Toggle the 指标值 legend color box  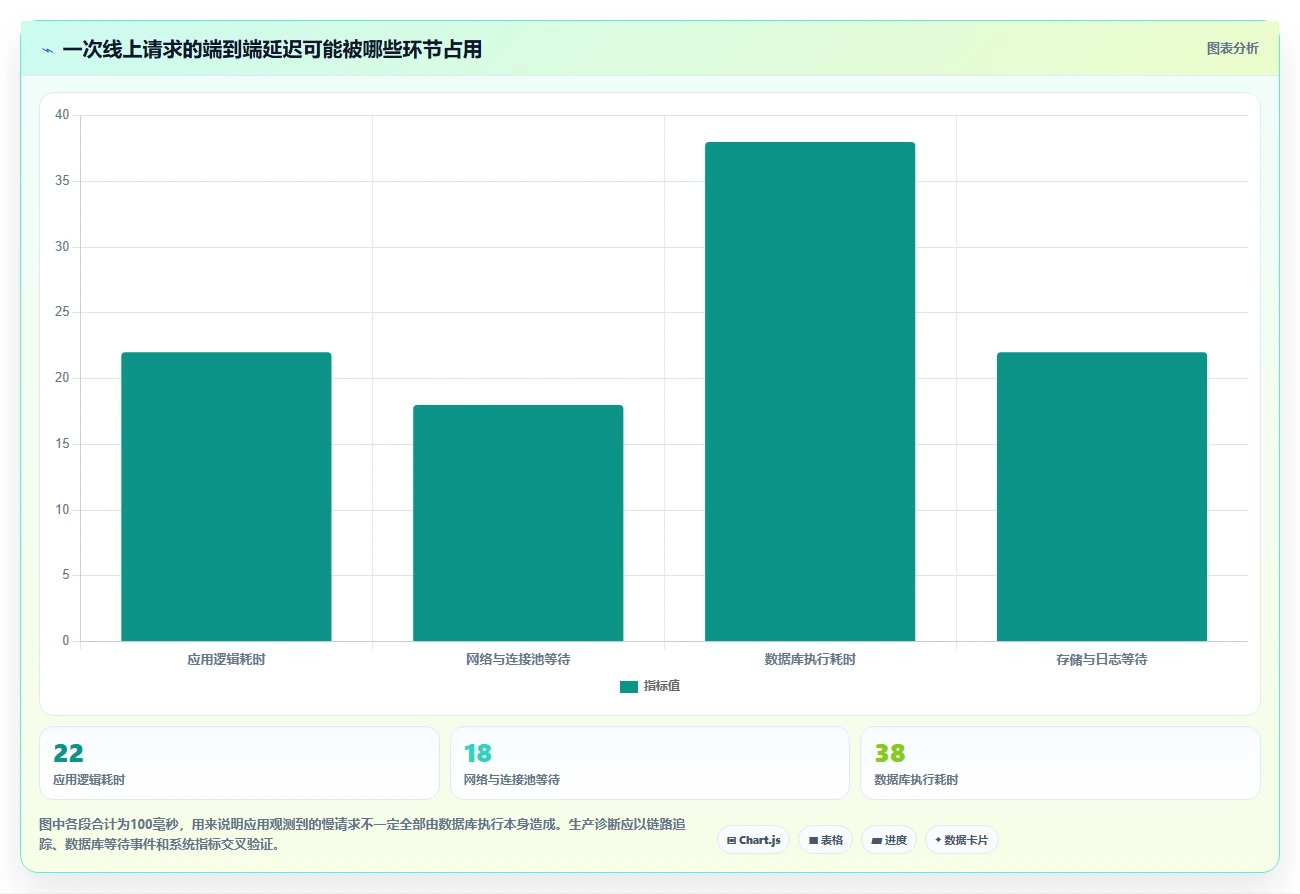(x=629, y=686)
